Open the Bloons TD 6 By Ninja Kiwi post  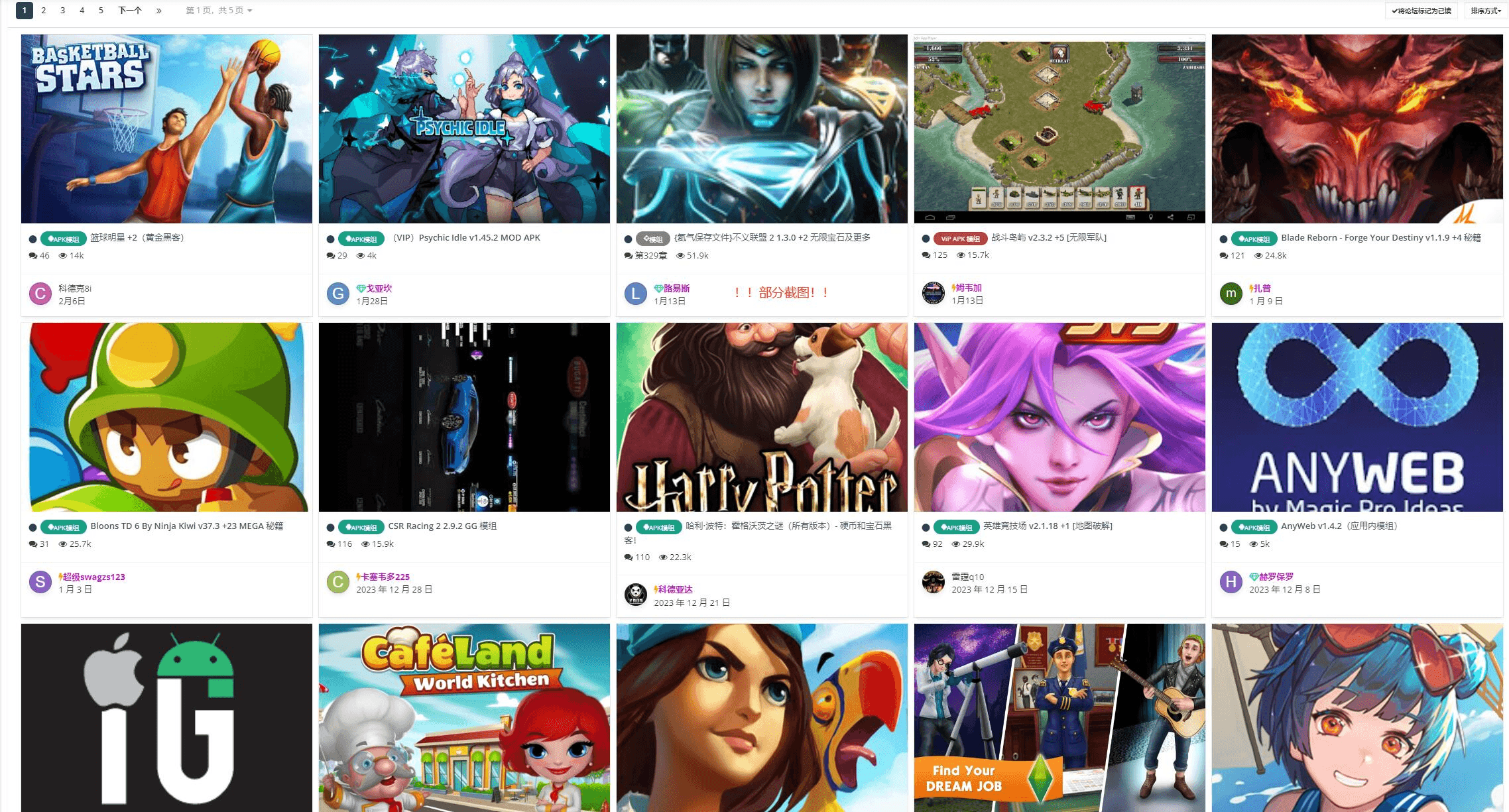(187, 526)
